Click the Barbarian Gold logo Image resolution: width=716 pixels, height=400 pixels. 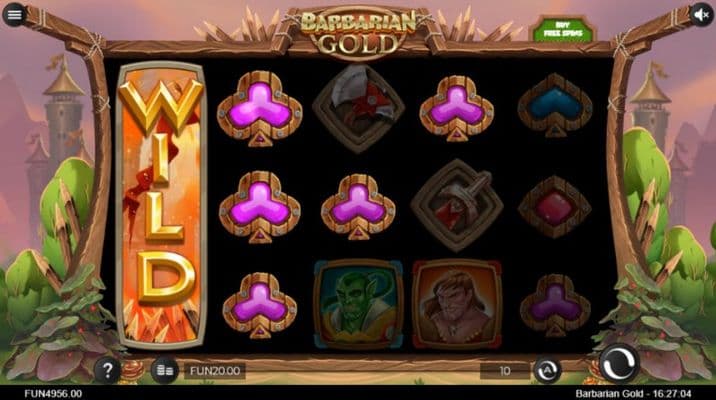(358, 33)
